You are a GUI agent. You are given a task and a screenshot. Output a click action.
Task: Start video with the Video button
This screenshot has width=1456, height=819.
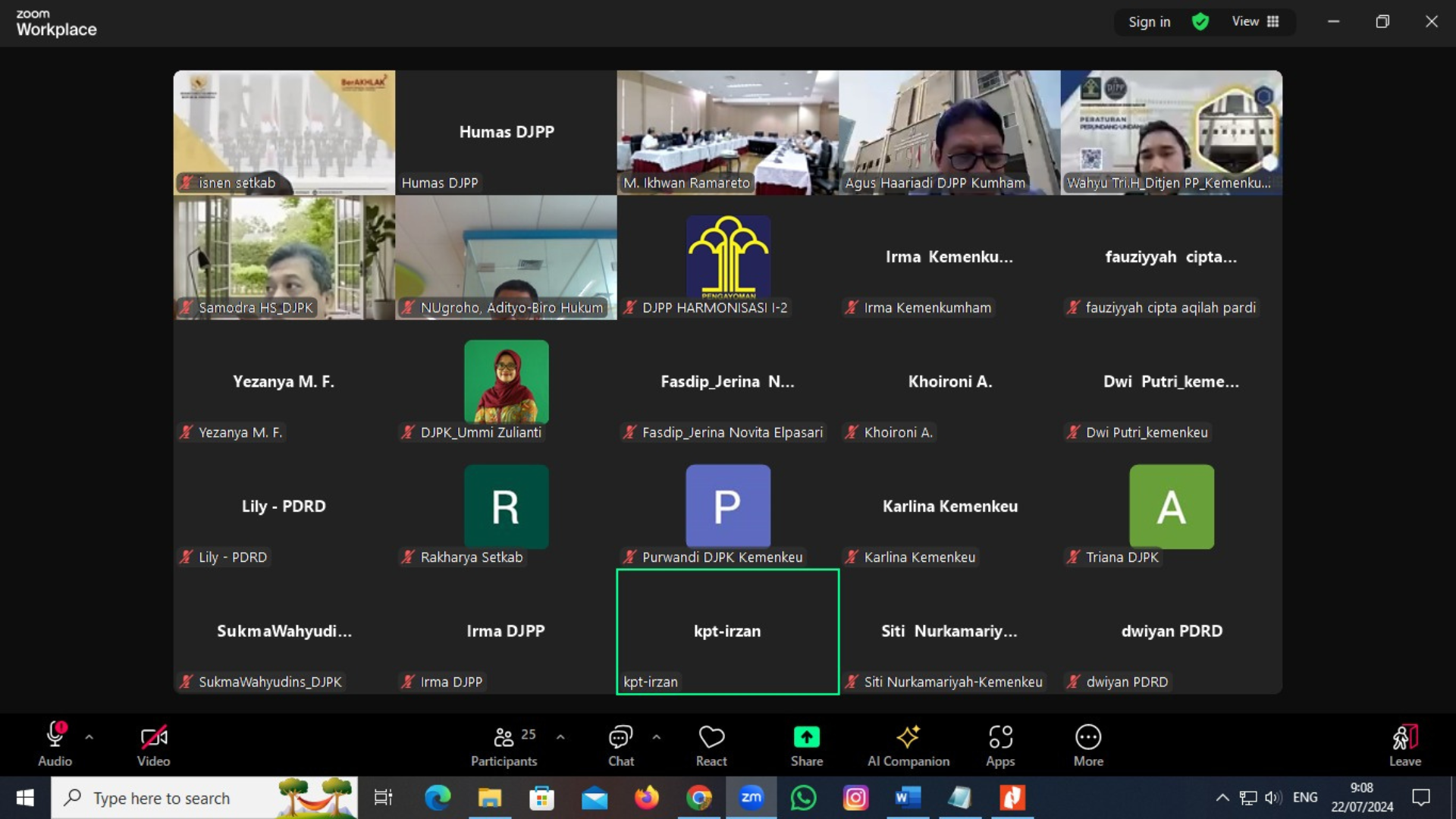click(x=153, y=744)
